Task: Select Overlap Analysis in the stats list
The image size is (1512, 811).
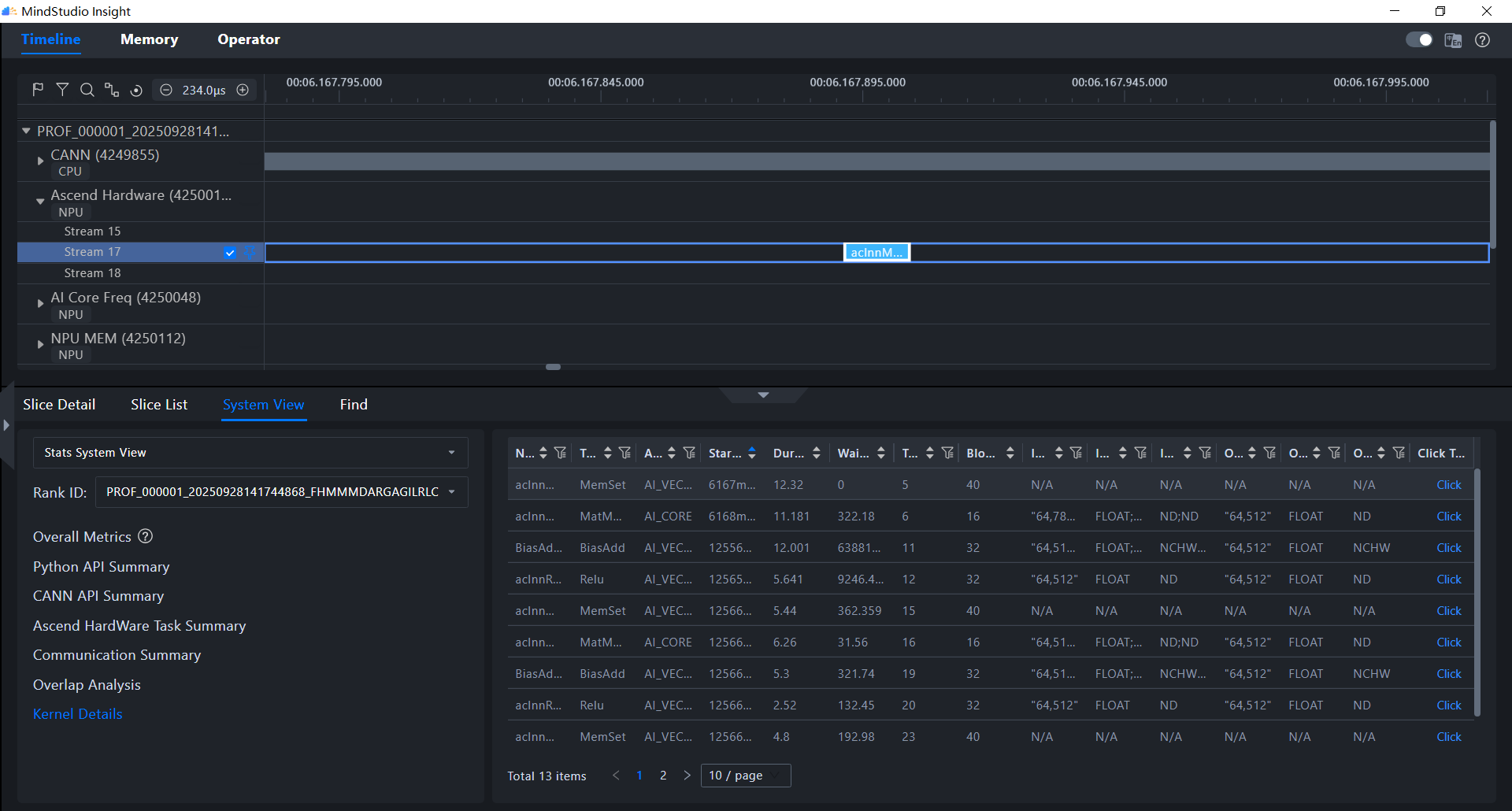Action: pos(87,685)
